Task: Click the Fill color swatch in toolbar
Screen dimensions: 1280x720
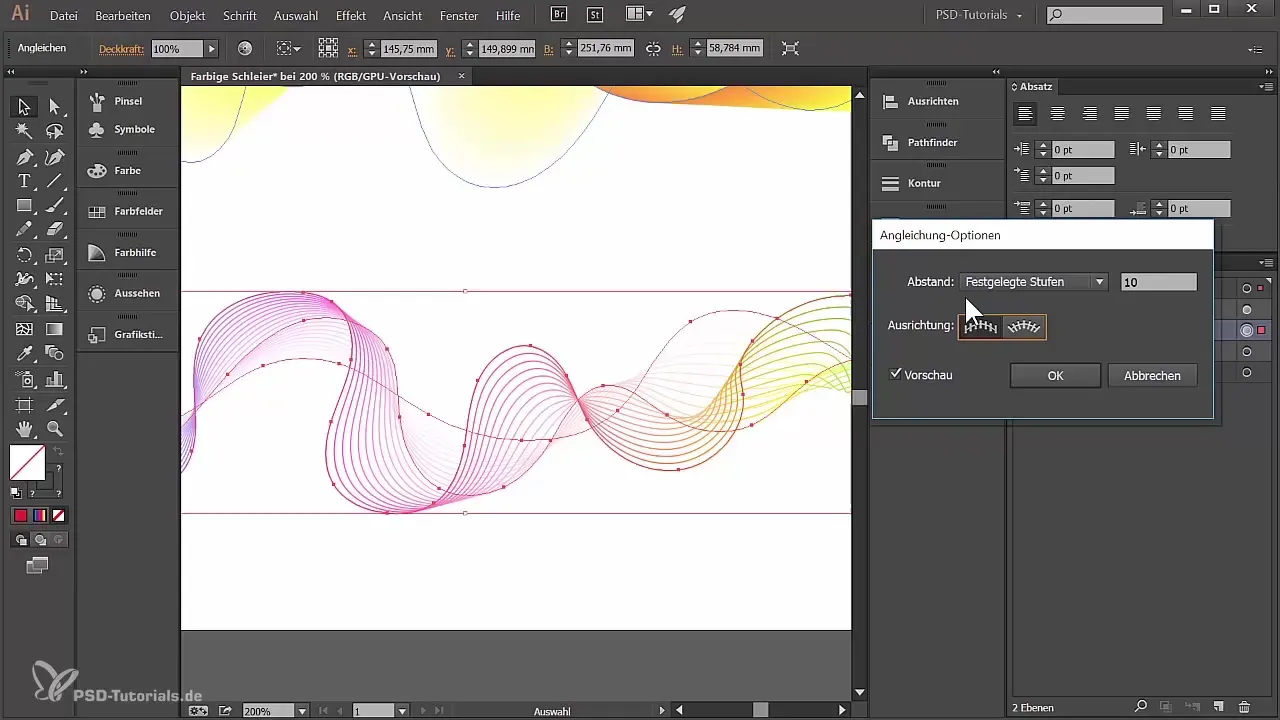Action: [27, 462]
